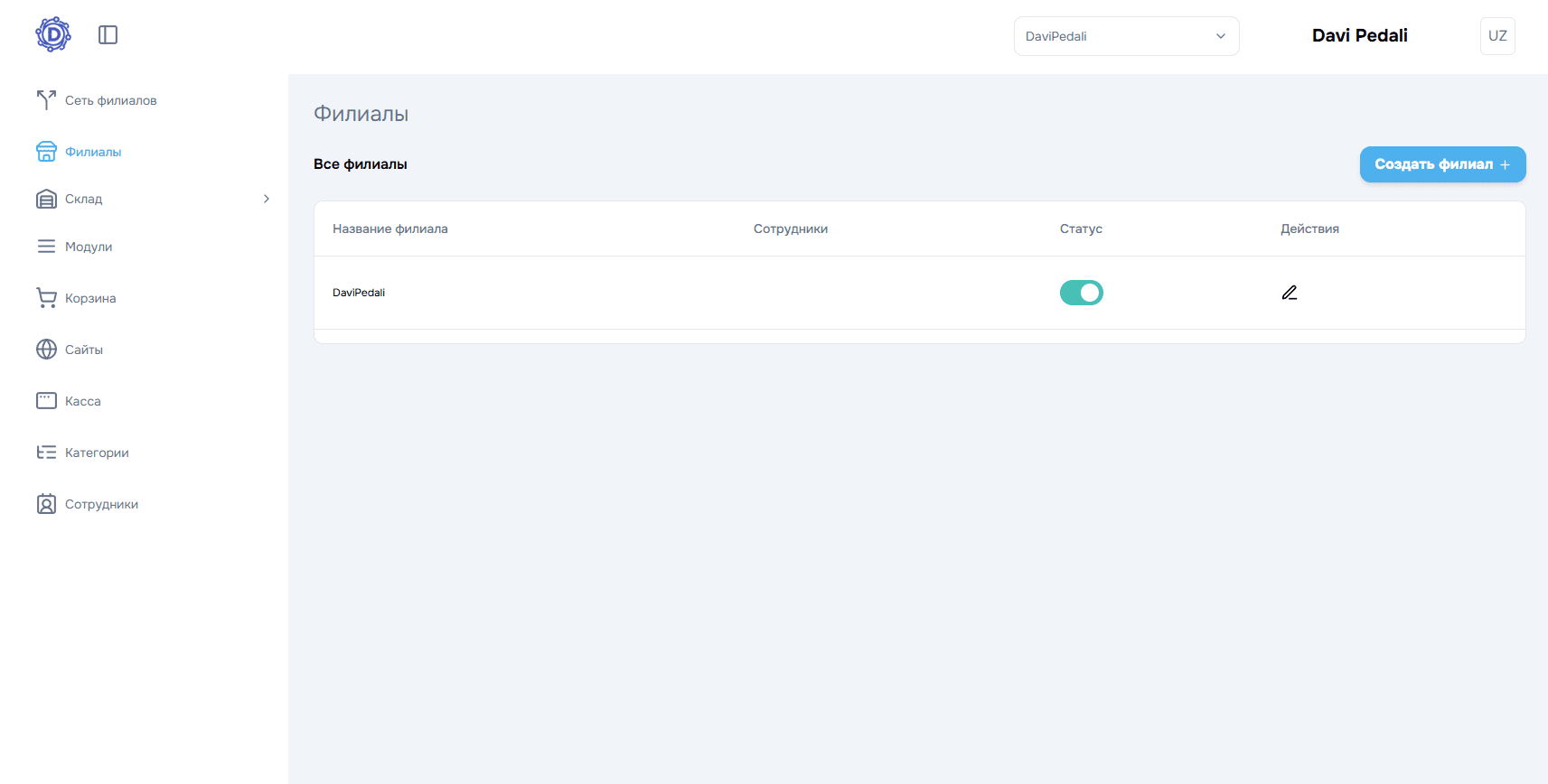Open the DaviPedali branch selector dropdown
Screen dimensions: 1548x784
click(1126, 36)
